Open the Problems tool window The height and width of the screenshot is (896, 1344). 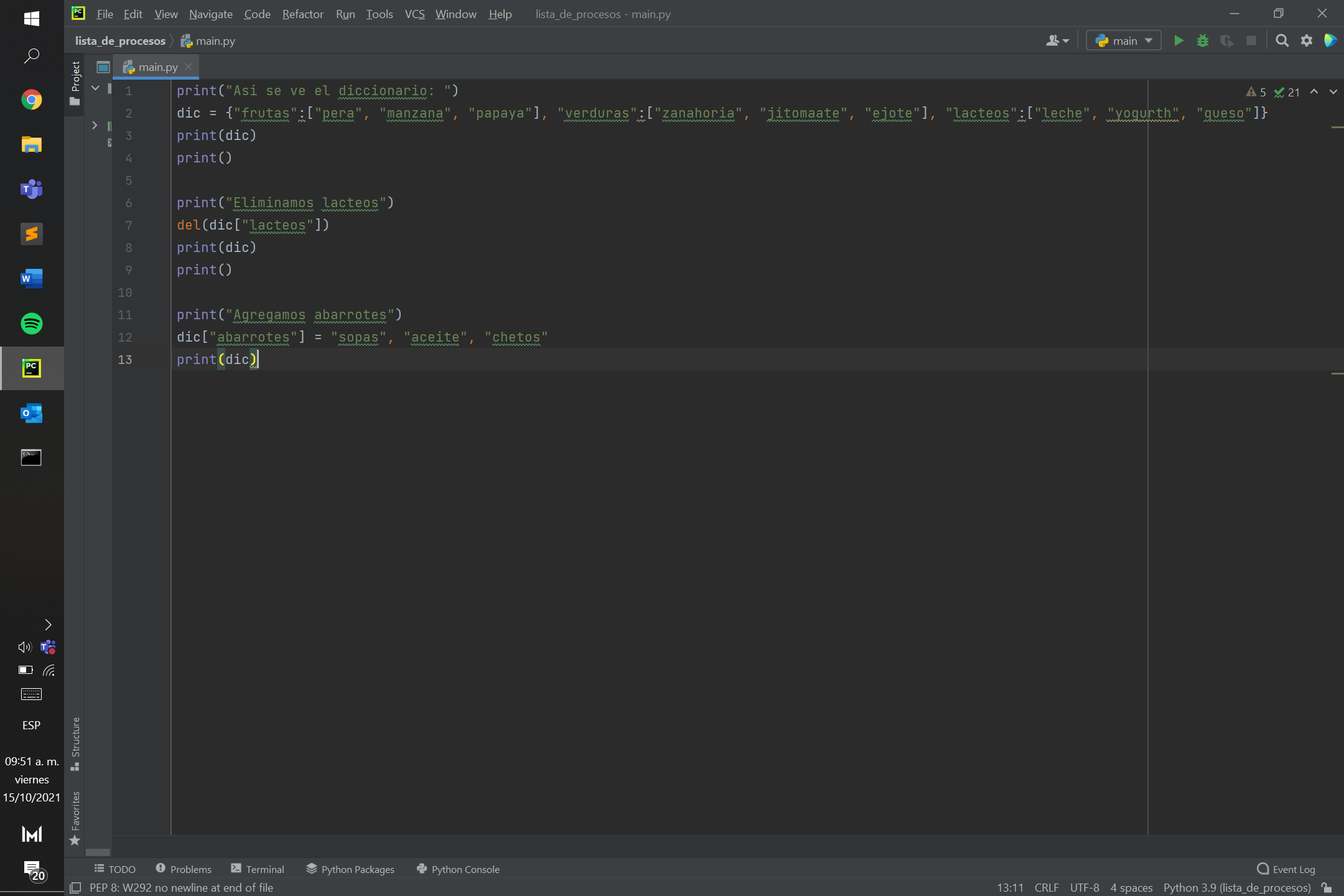click(184, 869)
